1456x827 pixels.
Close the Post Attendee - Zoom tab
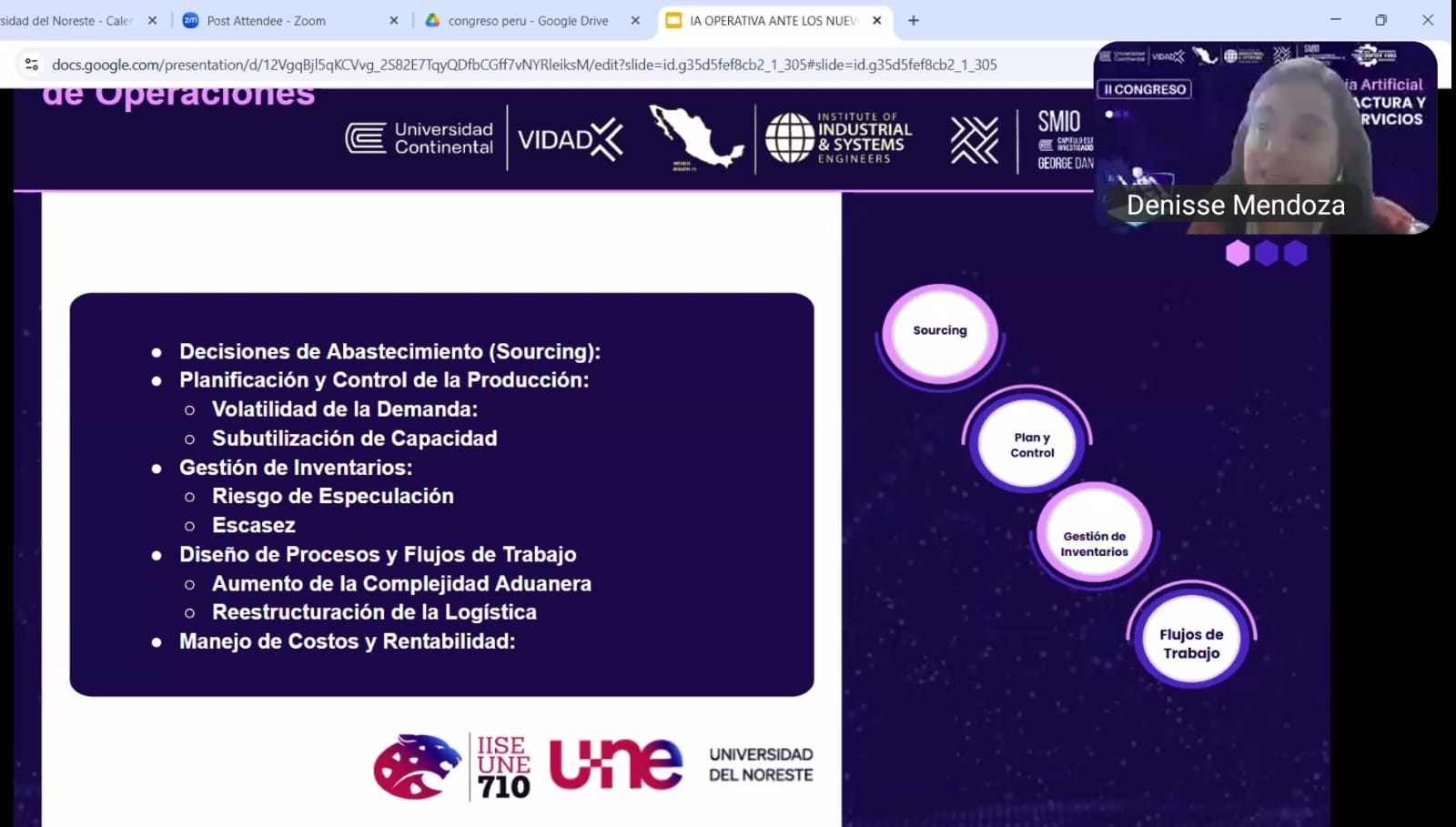(394, 20)
